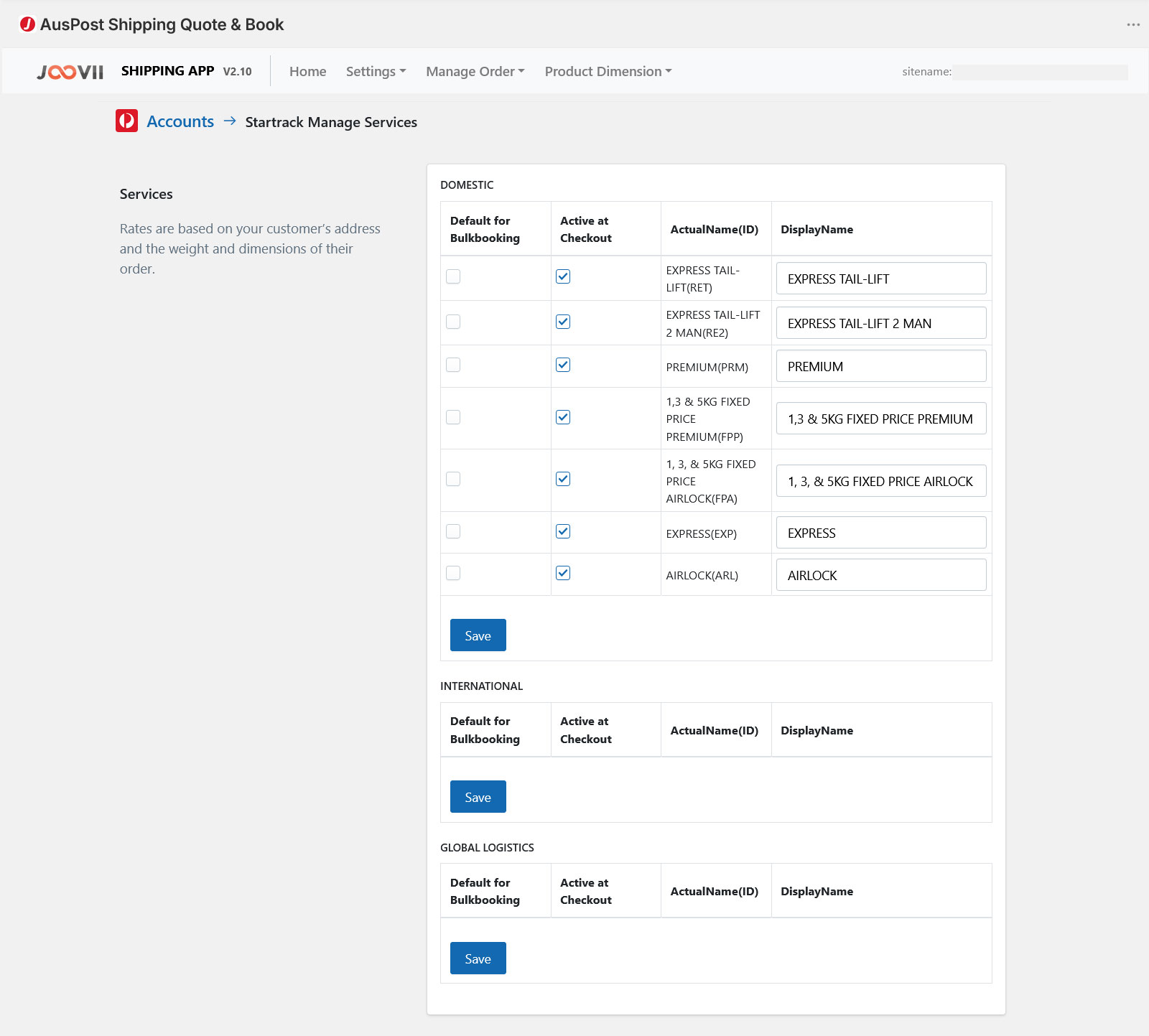Uncheck Active at Checkout for AIRLOCK(ARL)
1149x1036 pixels.
(x=563, y=573)
